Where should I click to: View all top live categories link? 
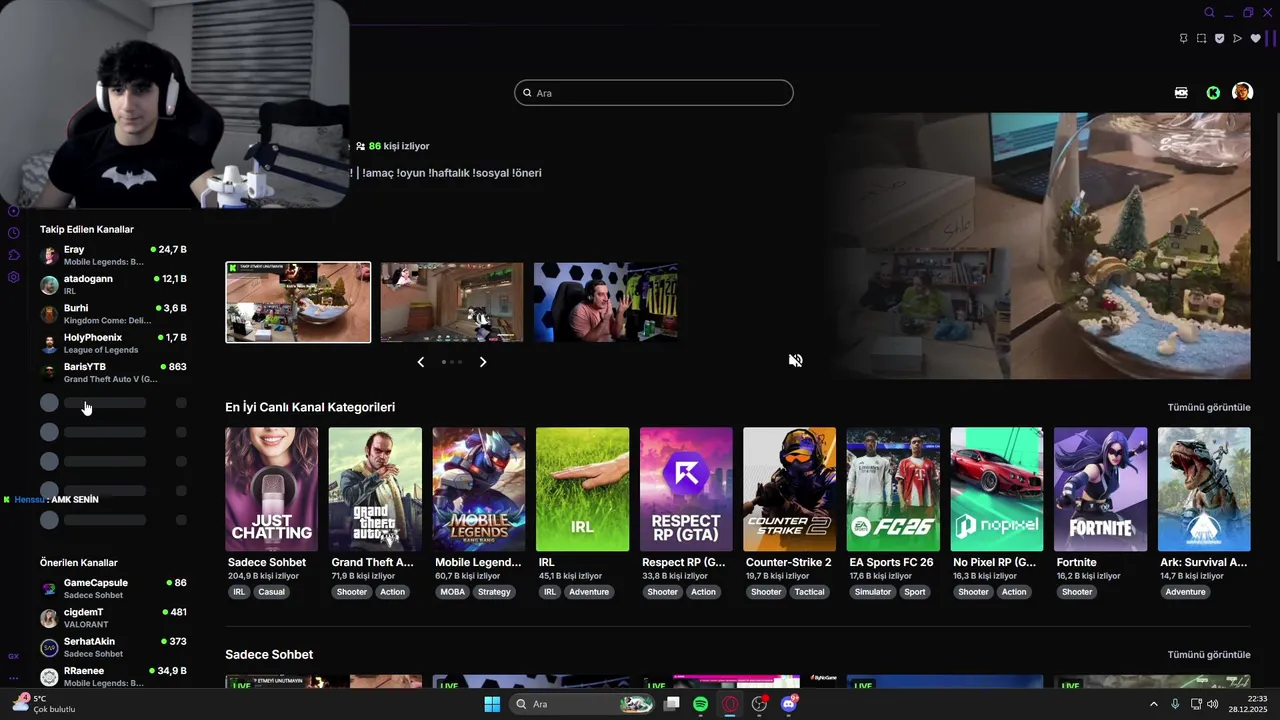point(1209,407)
